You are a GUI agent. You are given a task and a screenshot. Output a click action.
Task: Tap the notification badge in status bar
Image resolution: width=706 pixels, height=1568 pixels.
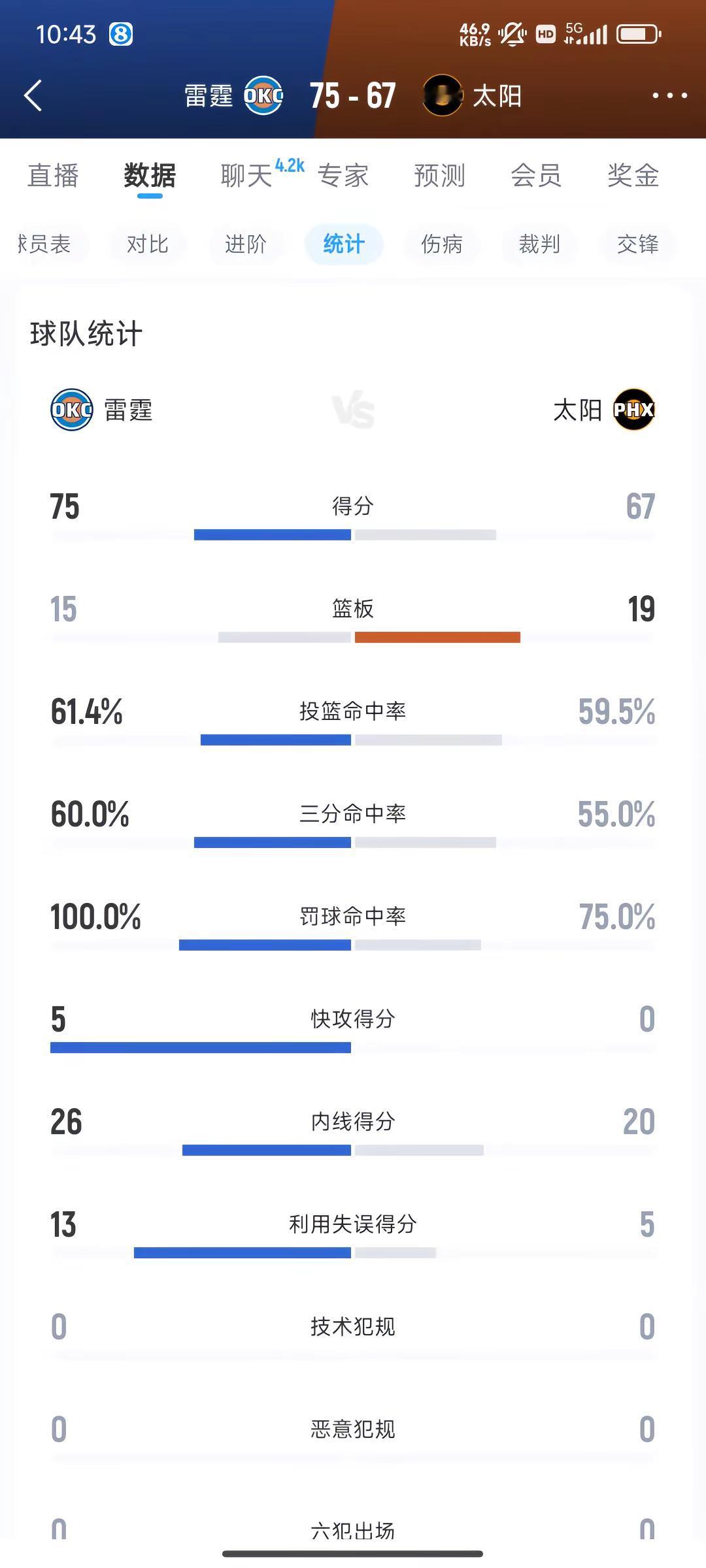click(x=120, y=34)
